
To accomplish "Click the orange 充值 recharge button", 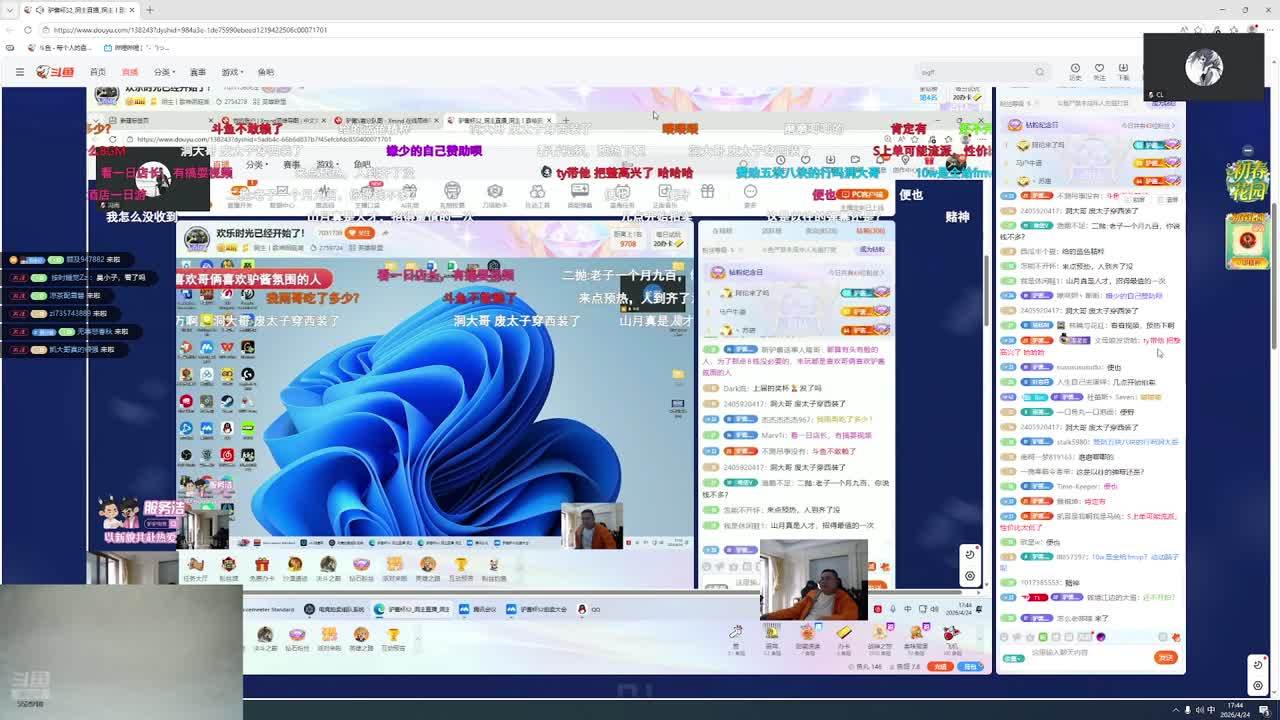I will [x=941, y=666].
